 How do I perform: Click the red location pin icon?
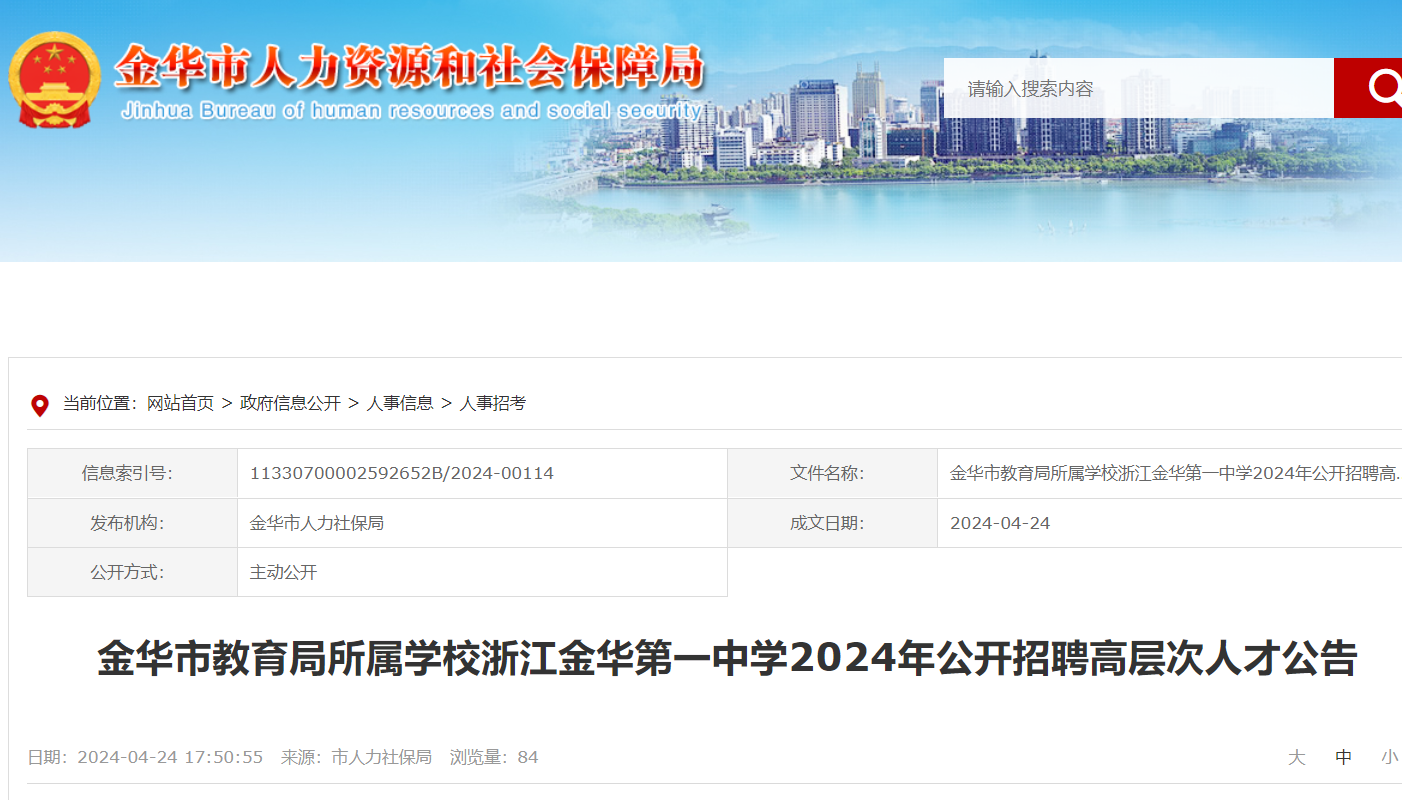pyautogui.click(x=40, y=405)
